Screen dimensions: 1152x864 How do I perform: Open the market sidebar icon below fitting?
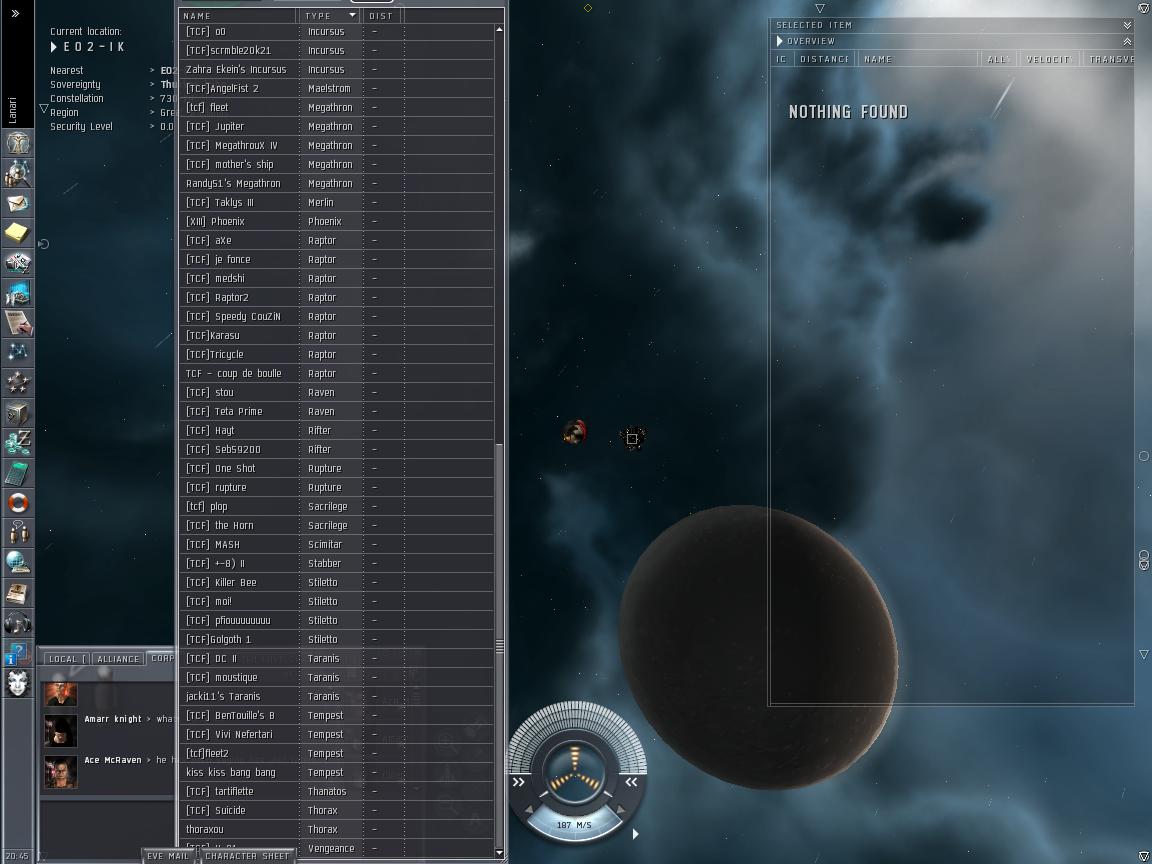[x=18, y=292]
